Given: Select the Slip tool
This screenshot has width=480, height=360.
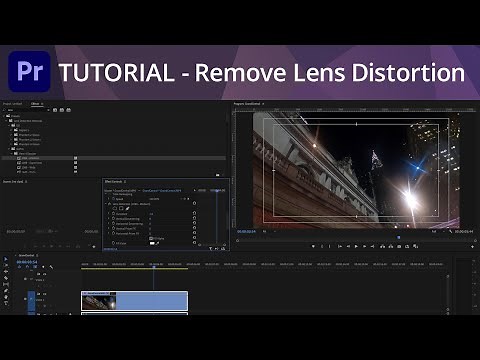Looking at the screenshot, I should 6,284.
